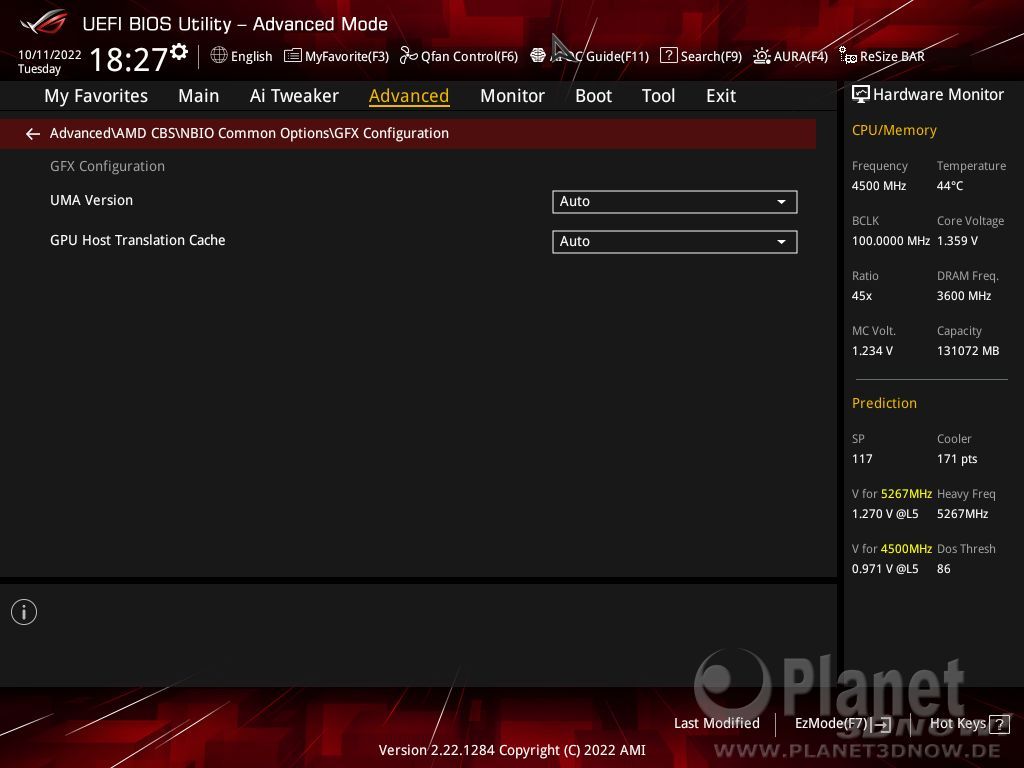Screen dimensions: 1024x768
Task: Click the info circle icon
Action: [x=24, y=612]
